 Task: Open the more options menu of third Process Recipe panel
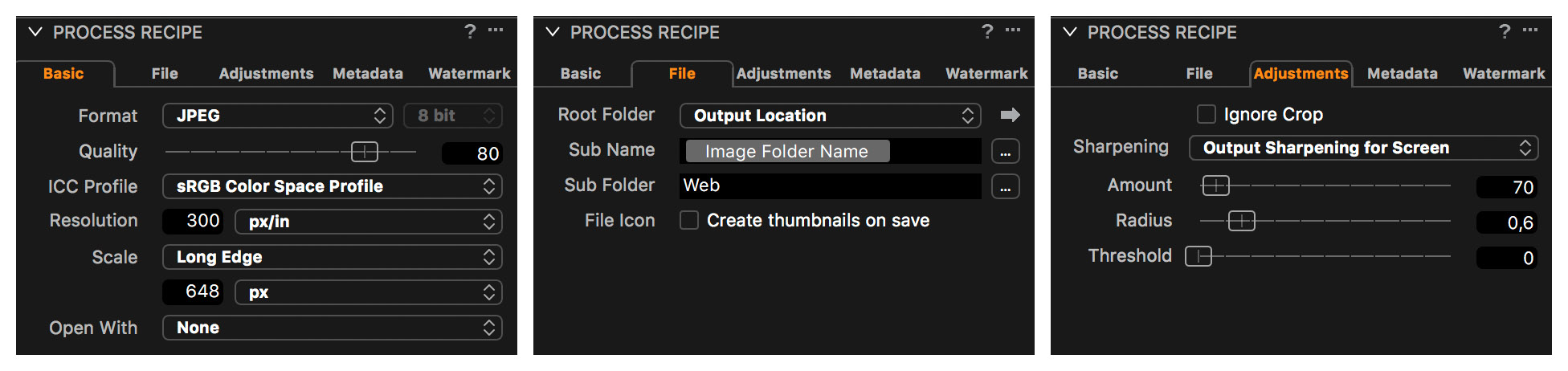[1530, 30]
